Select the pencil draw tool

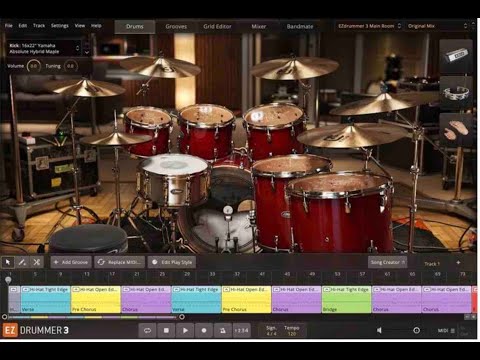(x=22, y=262)
